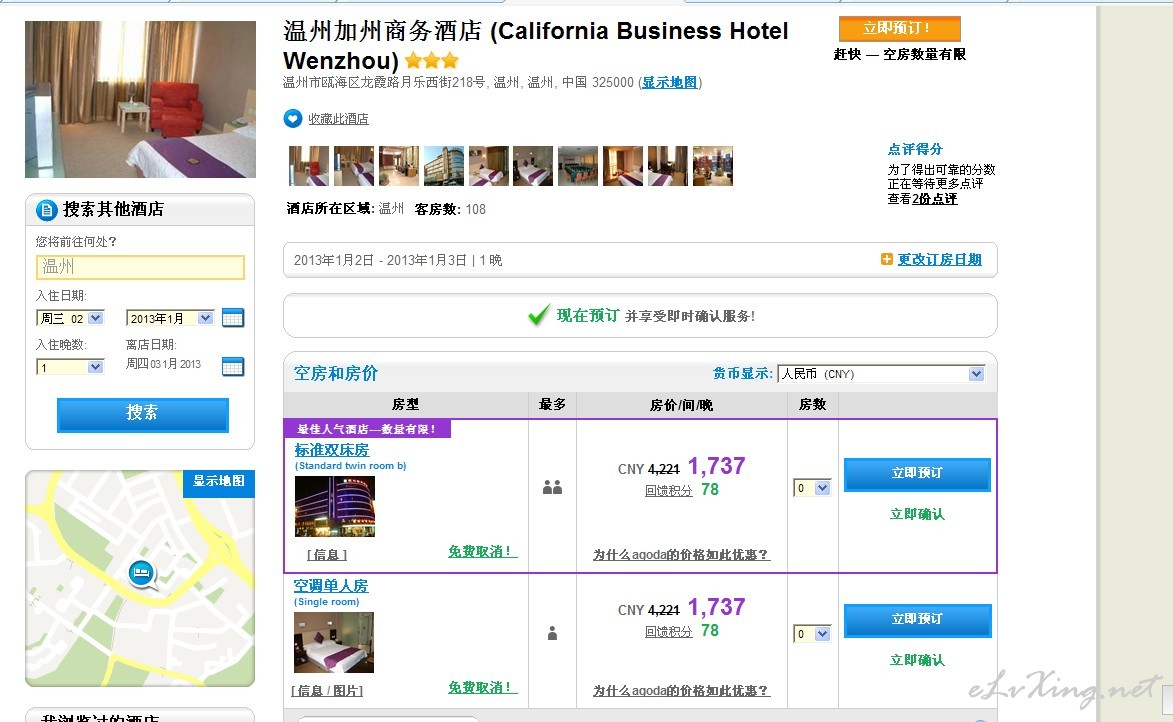Click the plus icon beside 更改订房日期

coord(886,259)
